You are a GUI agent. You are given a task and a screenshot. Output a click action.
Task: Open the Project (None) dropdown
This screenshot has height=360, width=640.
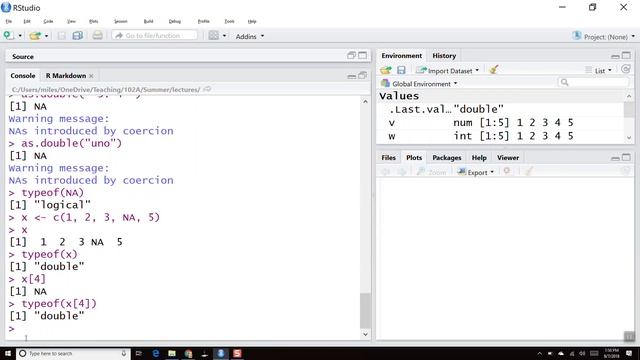tap(603, 36)
